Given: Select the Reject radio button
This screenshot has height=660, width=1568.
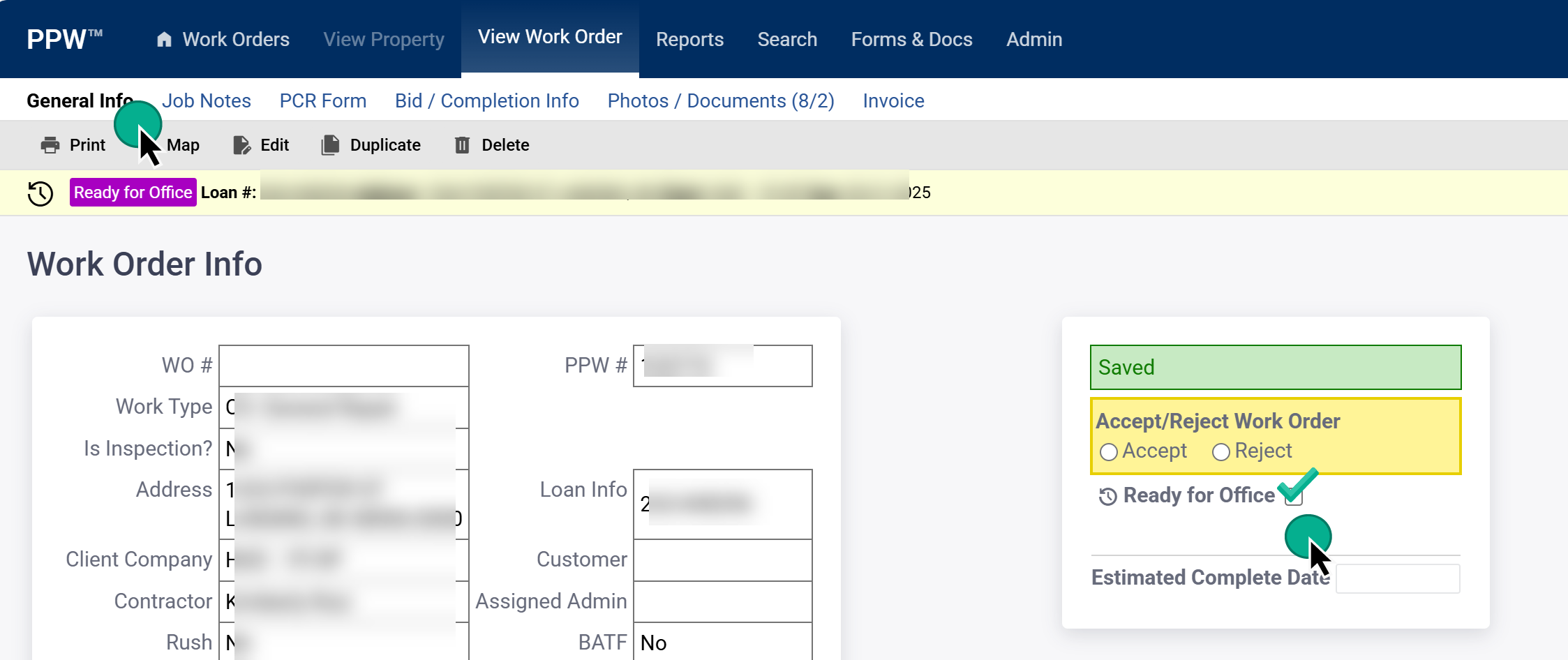Looking at the screenshot, I should 1220,451.
